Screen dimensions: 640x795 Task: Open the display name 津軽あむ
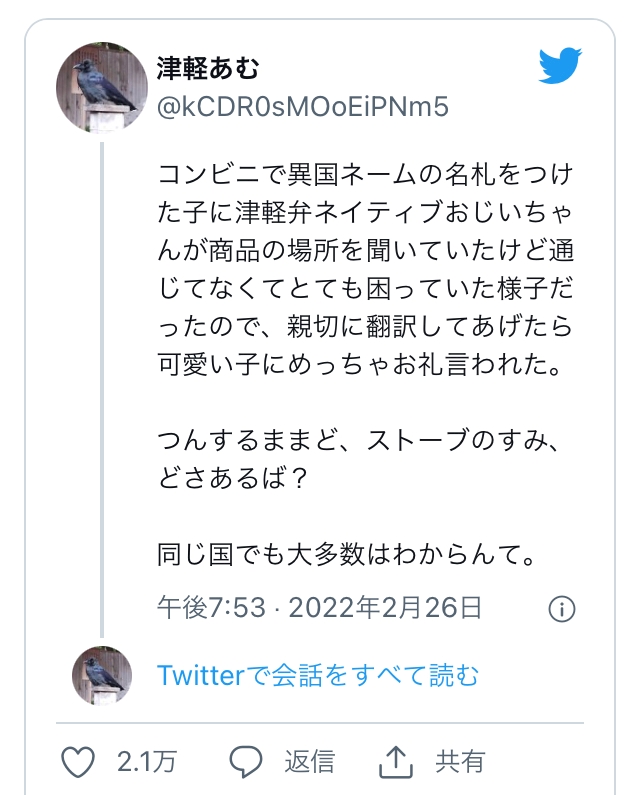(208, 68)
